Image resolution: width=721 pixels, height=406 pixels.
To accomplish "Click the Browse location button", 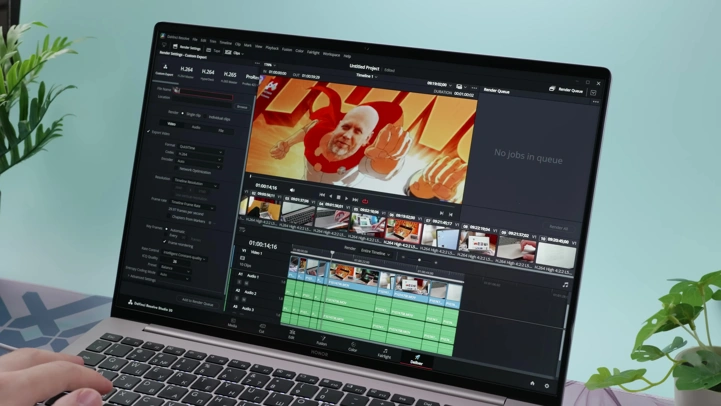I will [242, 107].
